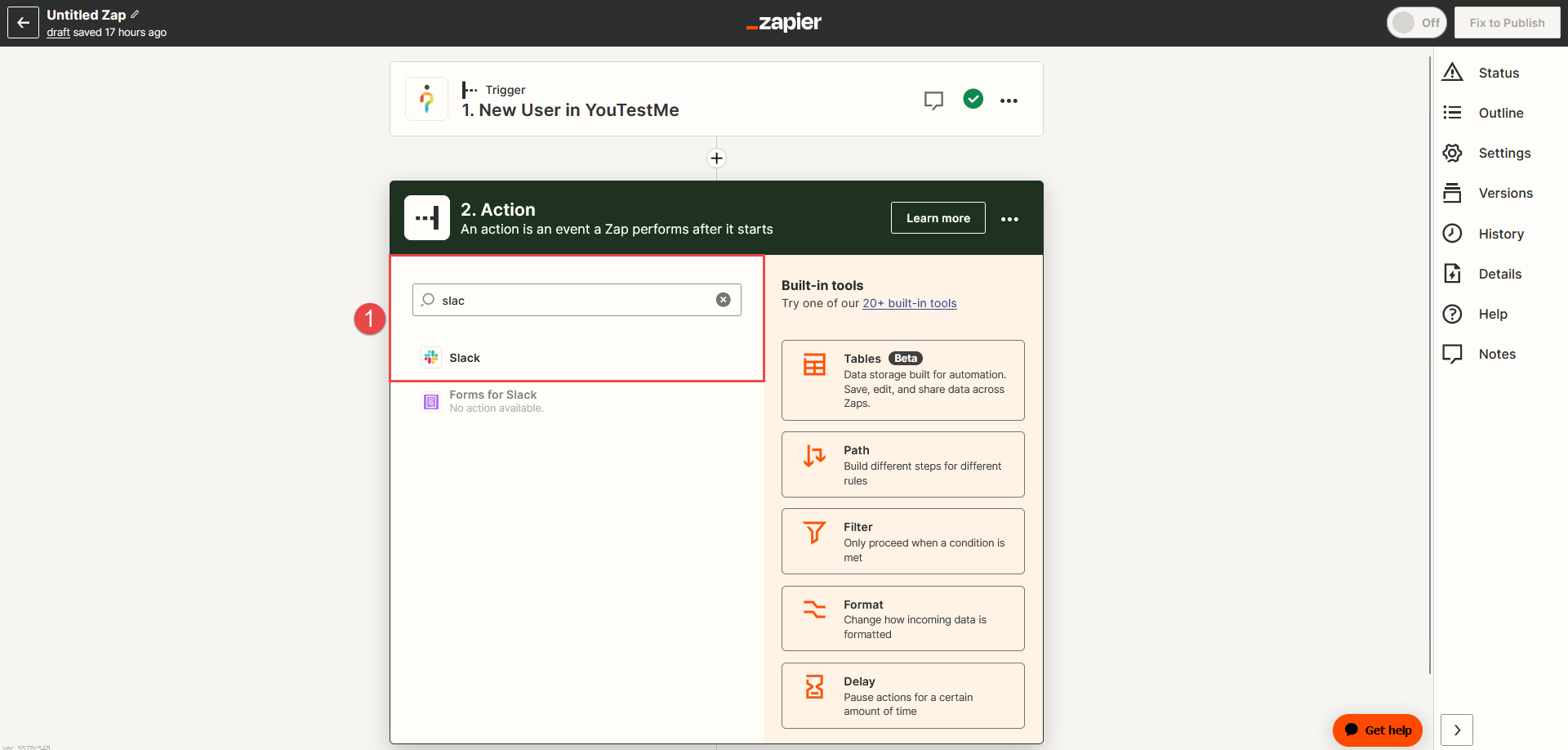Choose the Format built-in tool card
1568x750 pixels.
tap(902, 618)
